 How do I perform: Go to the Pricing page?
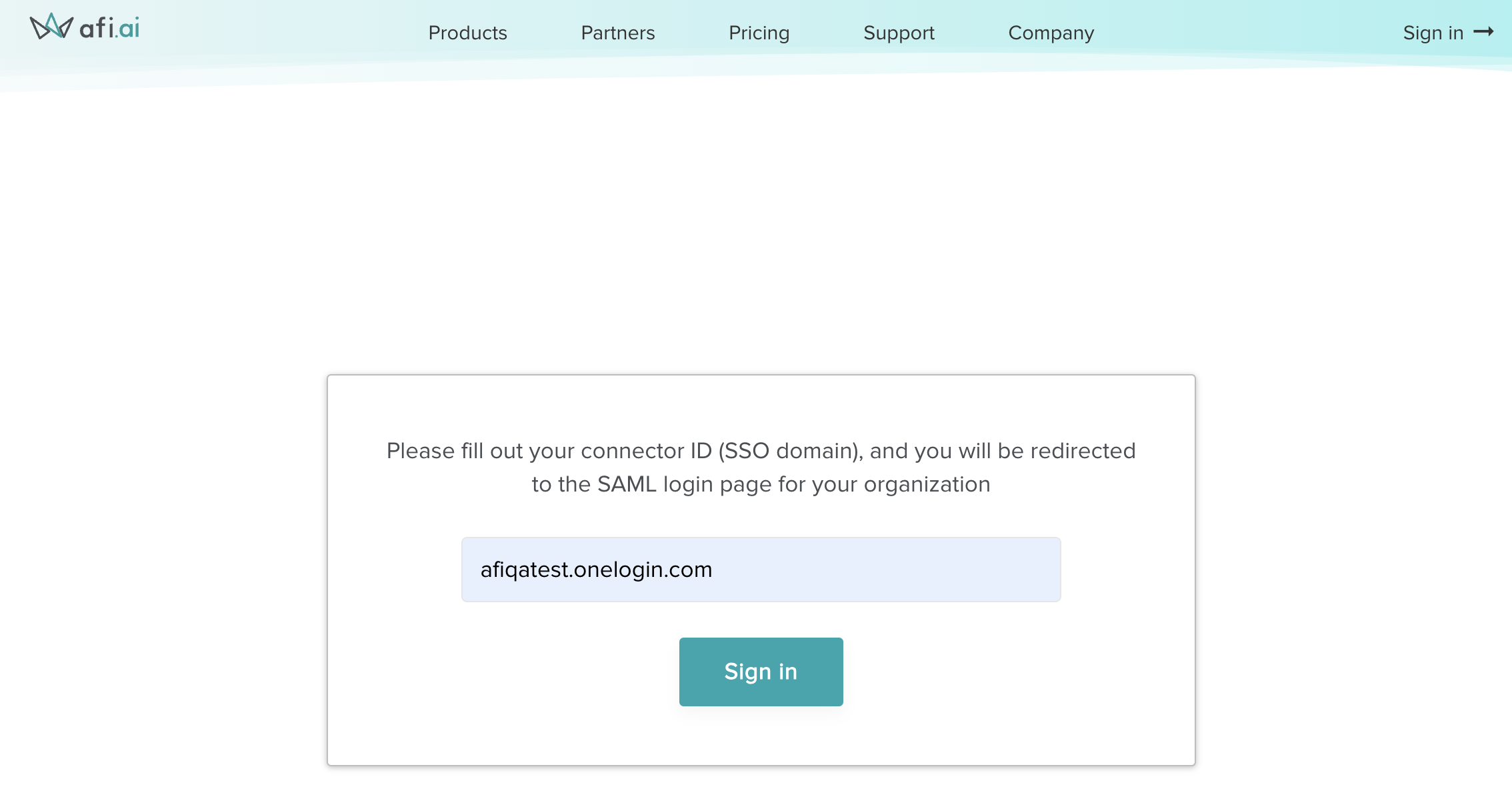759,33
